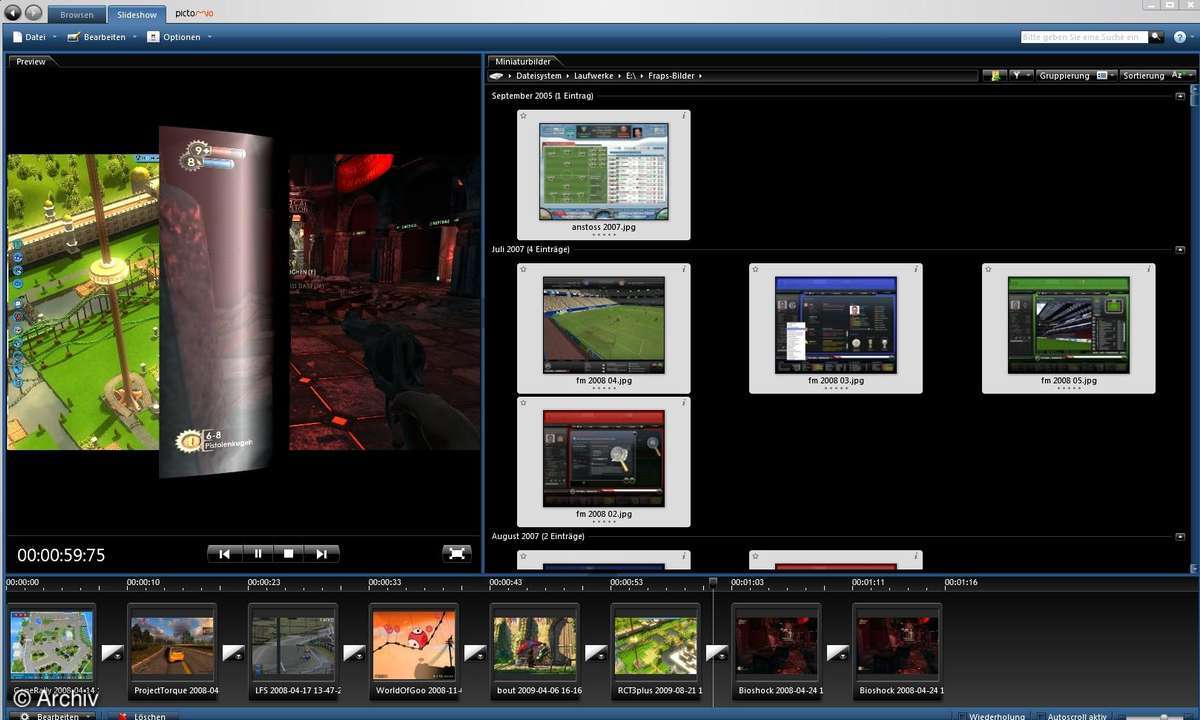Image resolution: width=1200 pixels, height=720 pixels.
Task: Open transition options after LFS slide
Action: coord(354,652)
